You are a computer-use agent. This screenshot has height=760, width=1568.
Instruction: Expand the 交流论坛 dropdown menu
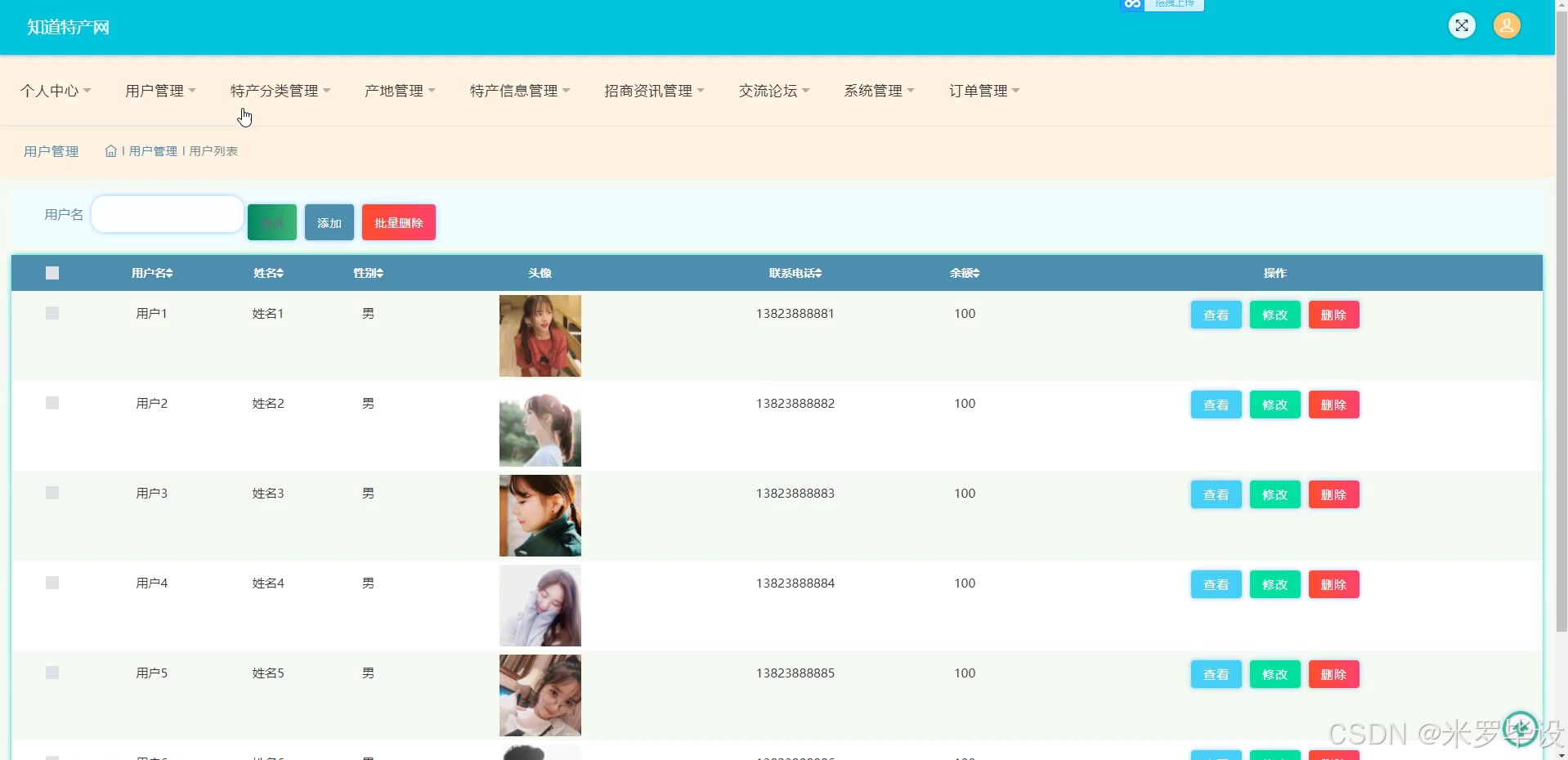(x=774, y=91)
